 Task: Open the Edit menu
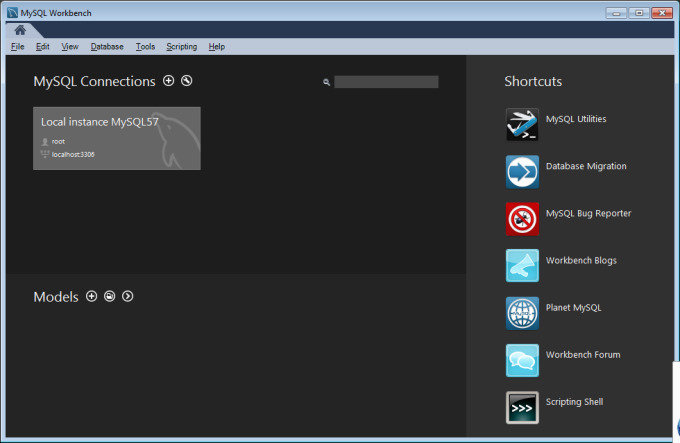click(x=42, y=46)
